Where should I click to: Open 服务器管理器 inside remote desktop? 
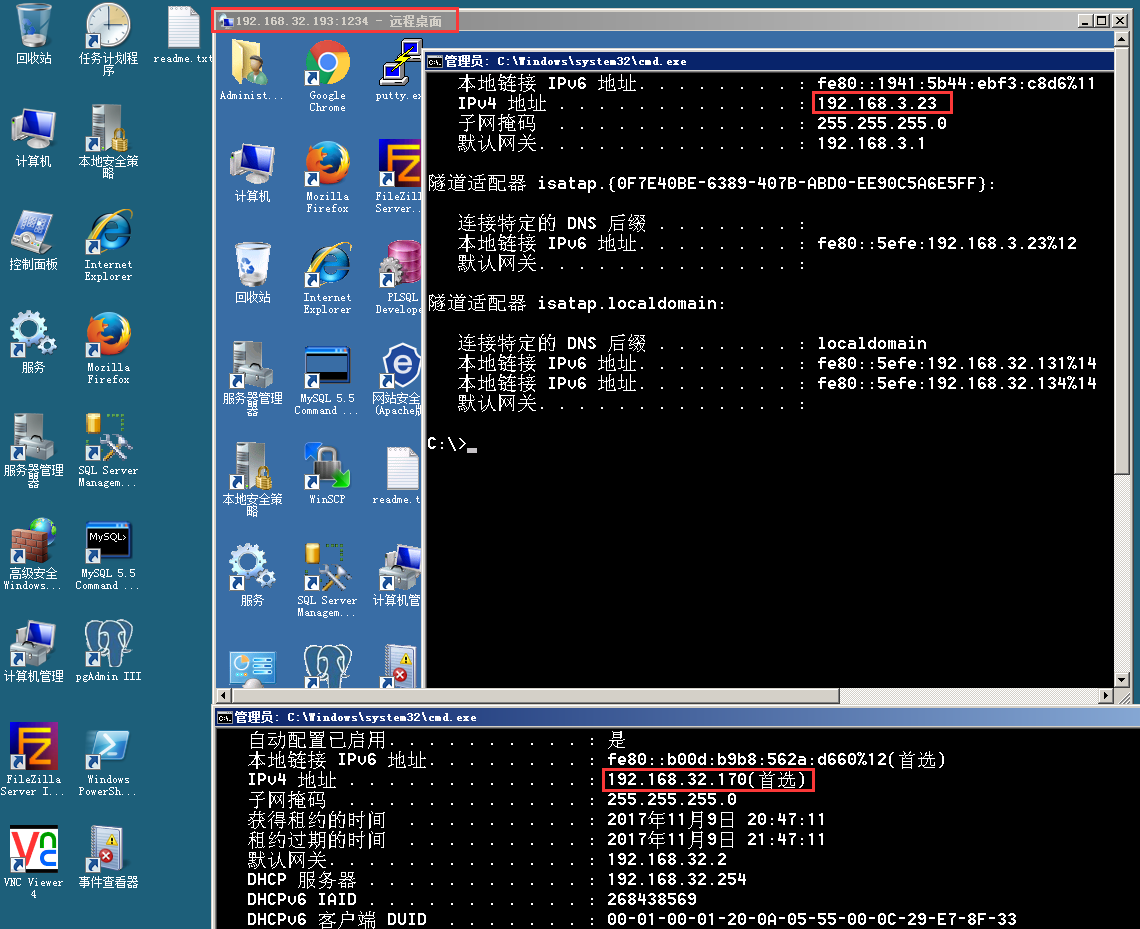[x=252, y=380]
